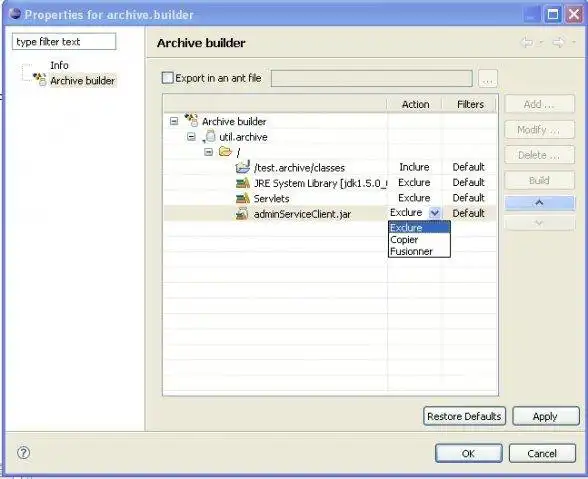Image resolution: width=588 pixels, height=479 pixels.
Task: Click the Restore Defaults button
Action: point(464,416)
